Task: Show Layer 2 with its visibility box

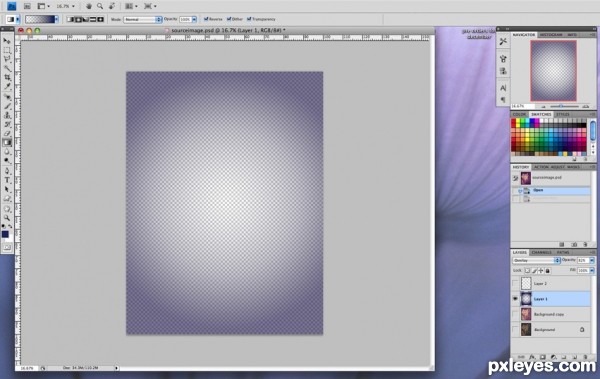Action: [515, 283]
